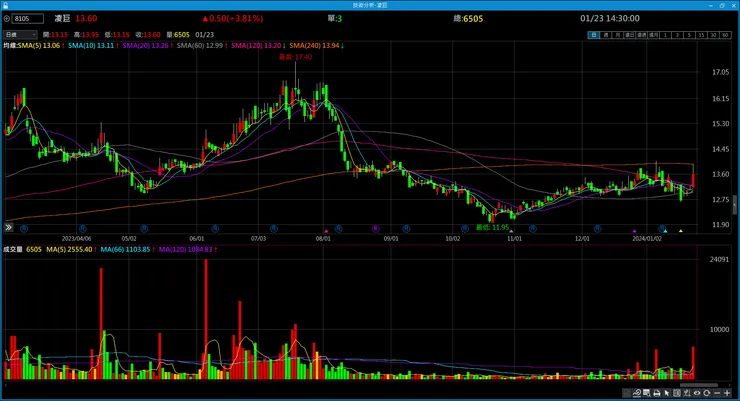Image resolution: width=740 pixels, height=401 pixels.
Task: Click the print chart icon
Action: 656,393
